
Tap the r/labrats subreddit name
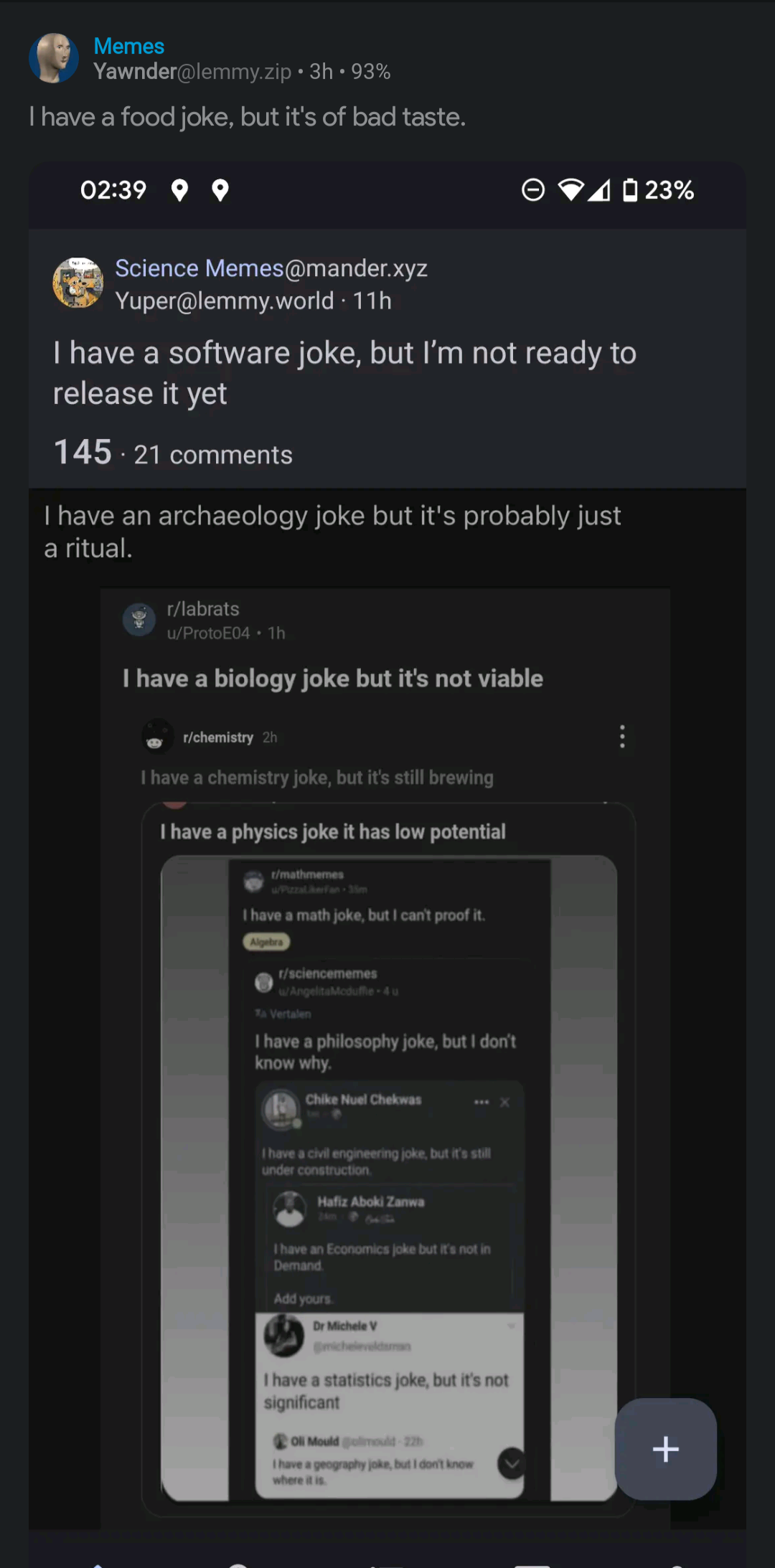click(203, 609)
